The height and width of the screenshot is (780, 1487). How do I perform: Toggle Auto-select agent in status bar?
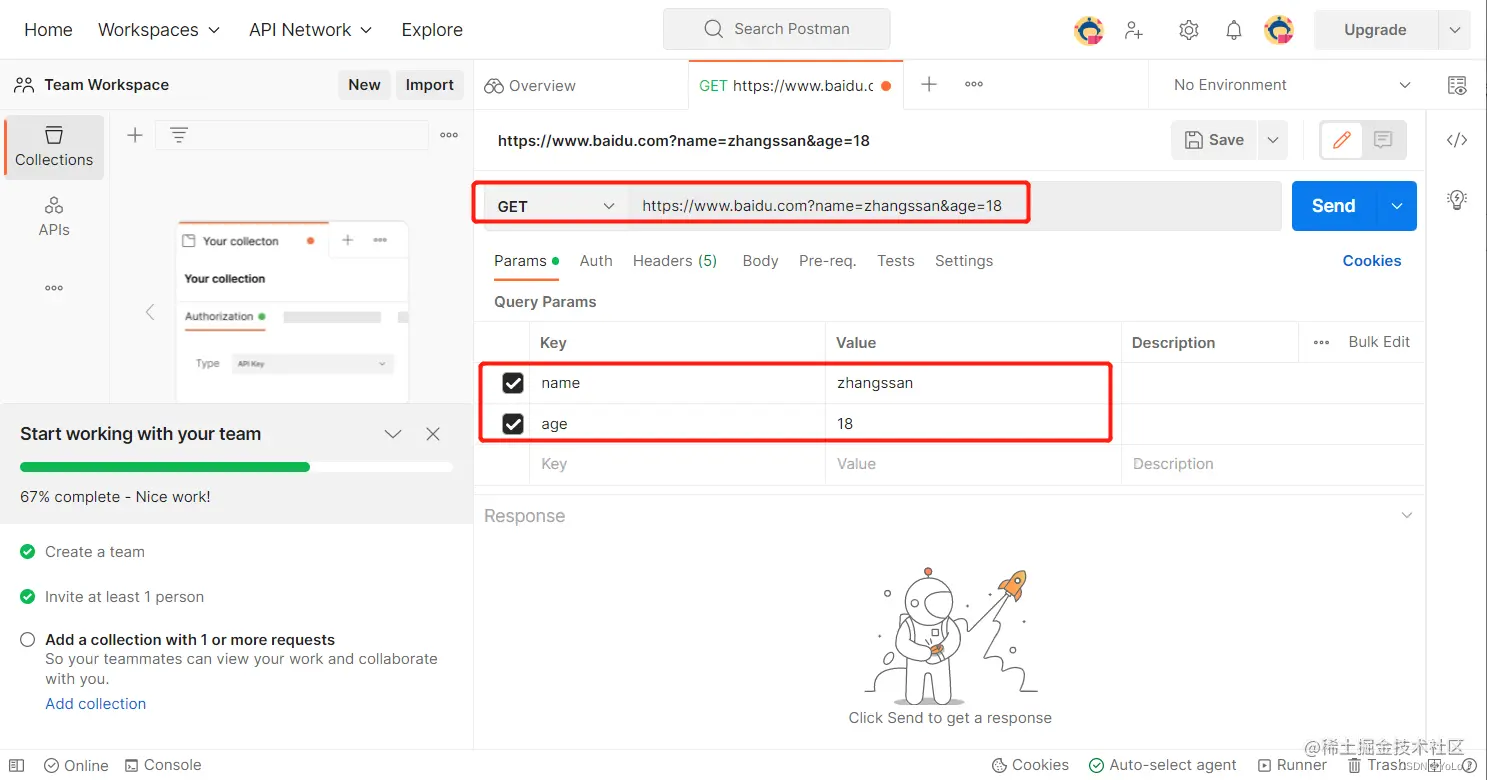[1163, 765]
